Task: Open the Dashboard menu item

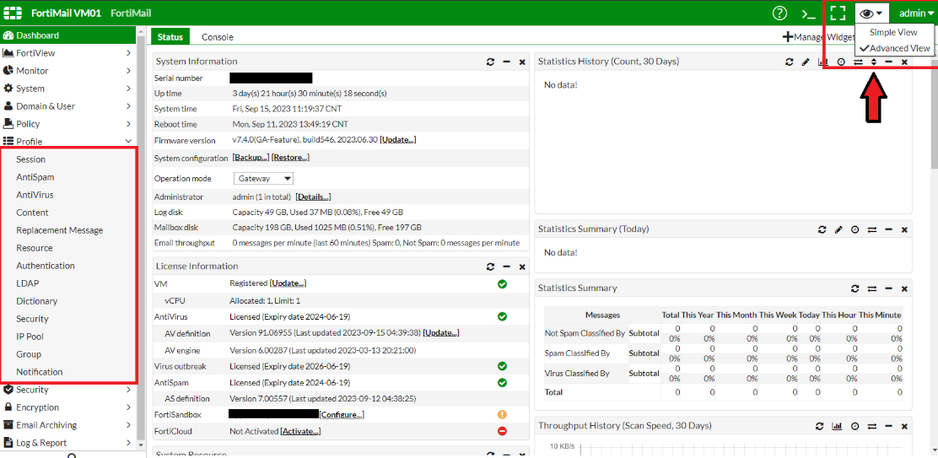Action: 67,35
